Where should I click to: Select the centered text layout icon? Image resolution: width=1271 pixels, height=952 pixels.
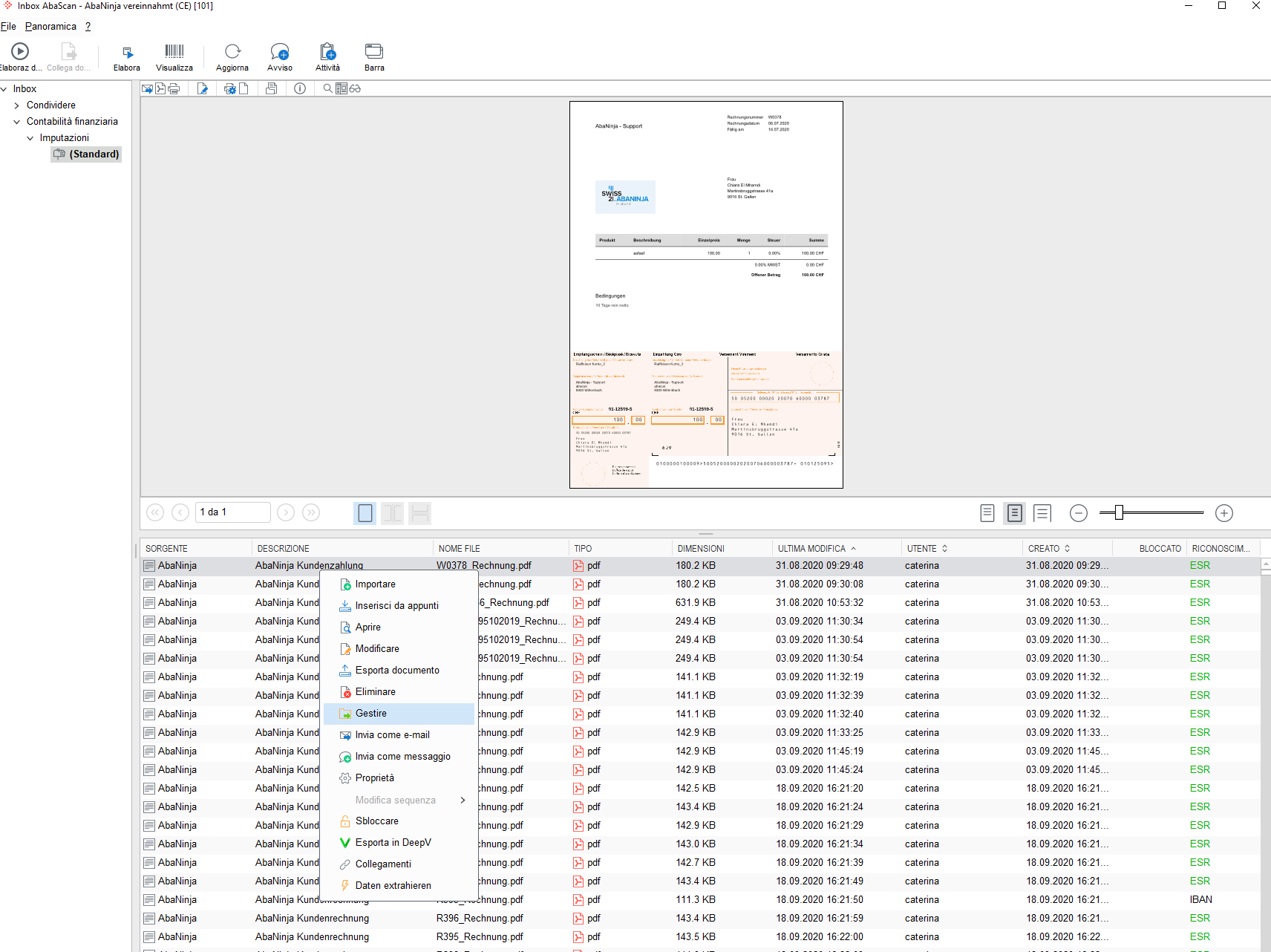[x=1015, y=513]
